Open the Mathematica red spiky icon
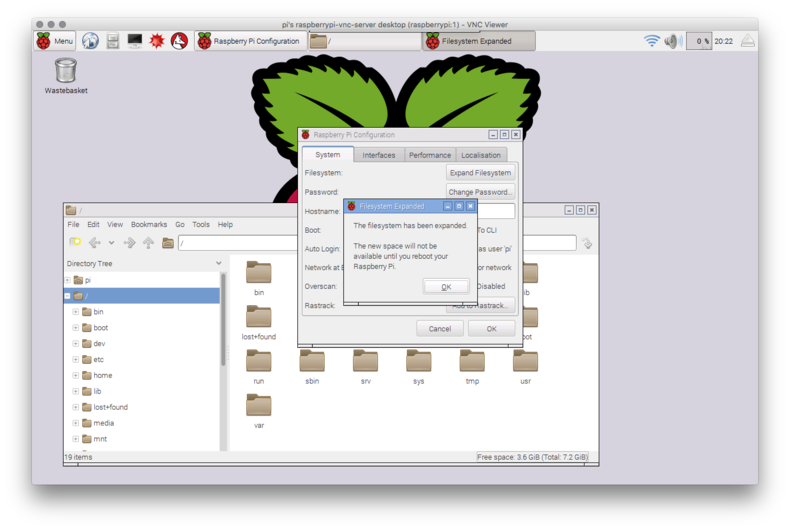Image resolution: width=790 pixels, height=530 pixels. pyautogui.click(x=157, y=41)
